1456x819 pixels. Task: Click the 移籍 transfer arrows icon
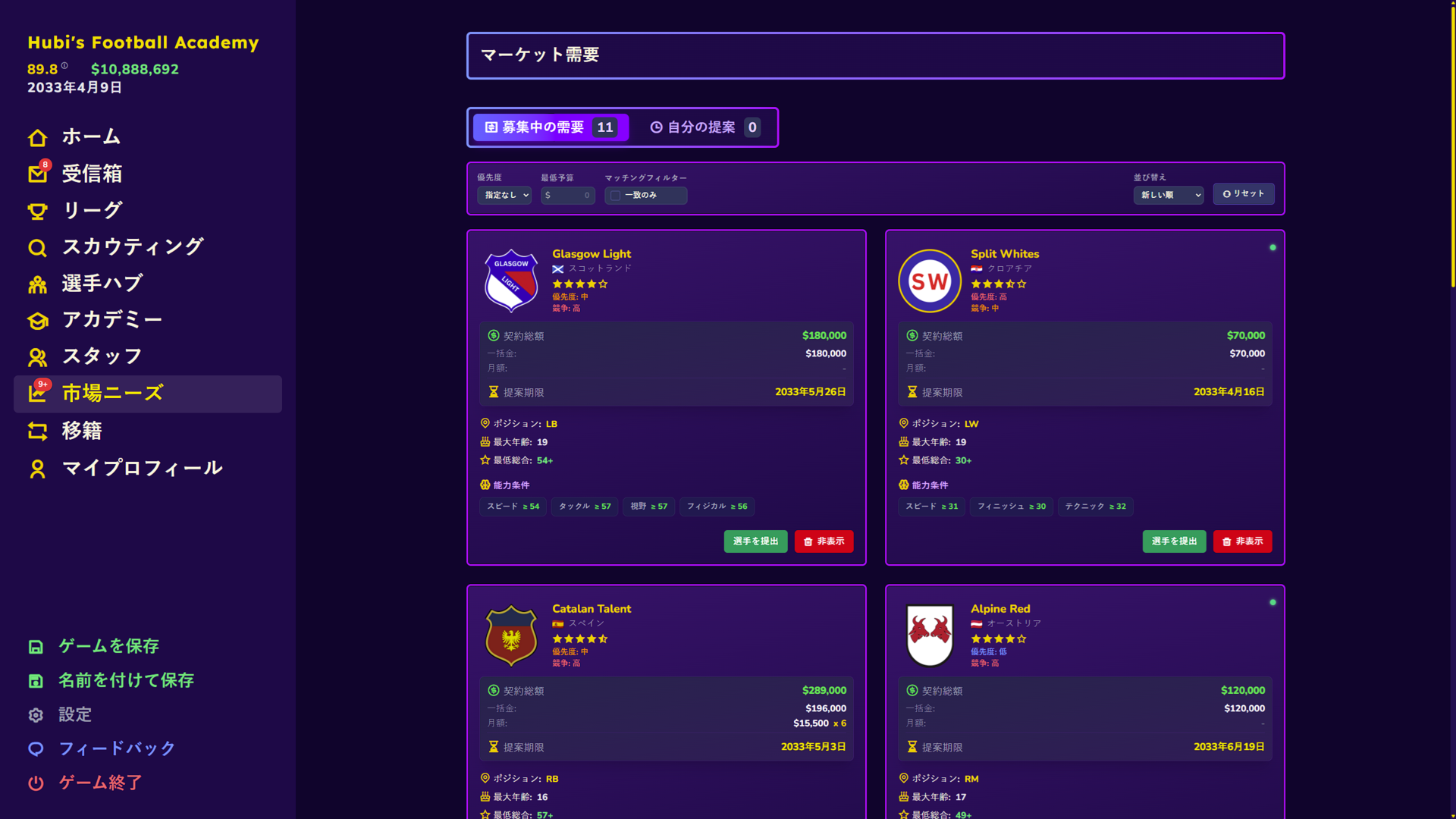point(37,431)
